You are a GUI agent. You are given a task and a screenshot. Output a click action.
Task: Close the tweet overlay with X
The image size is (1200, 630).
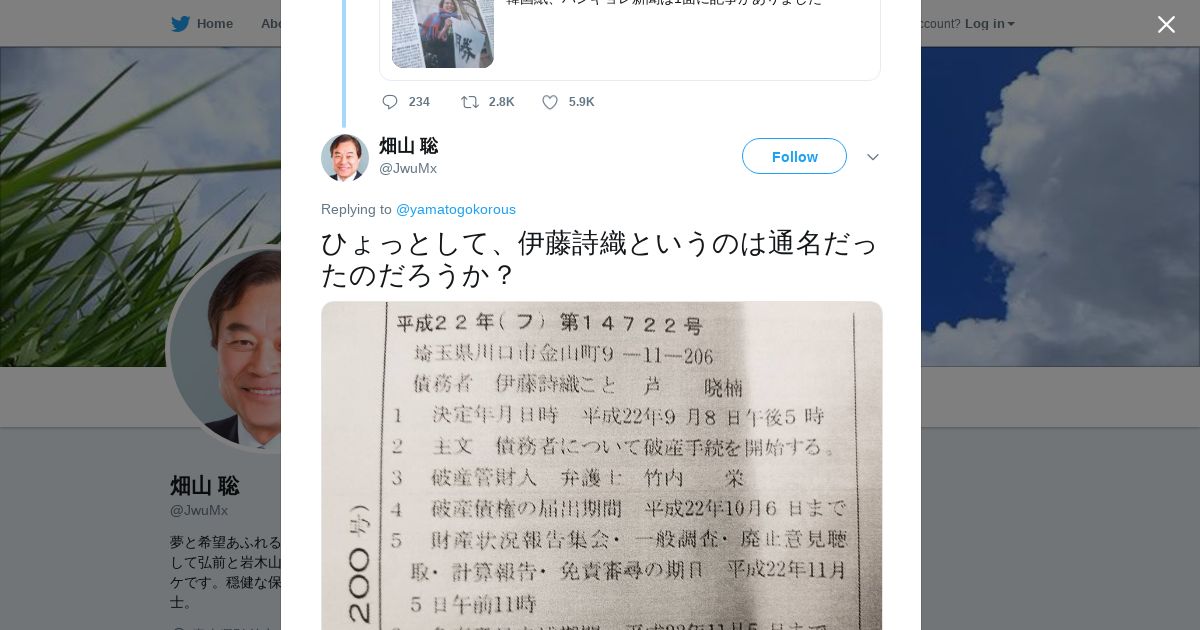[x=1166, y=24]
